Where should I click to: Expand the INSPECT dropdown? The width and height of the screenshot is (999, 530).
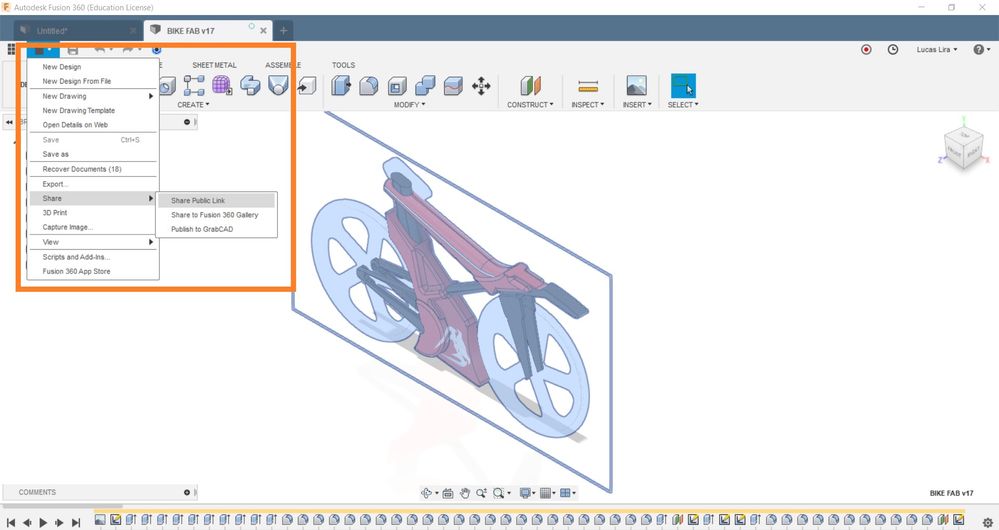click(x=587, y=104)
